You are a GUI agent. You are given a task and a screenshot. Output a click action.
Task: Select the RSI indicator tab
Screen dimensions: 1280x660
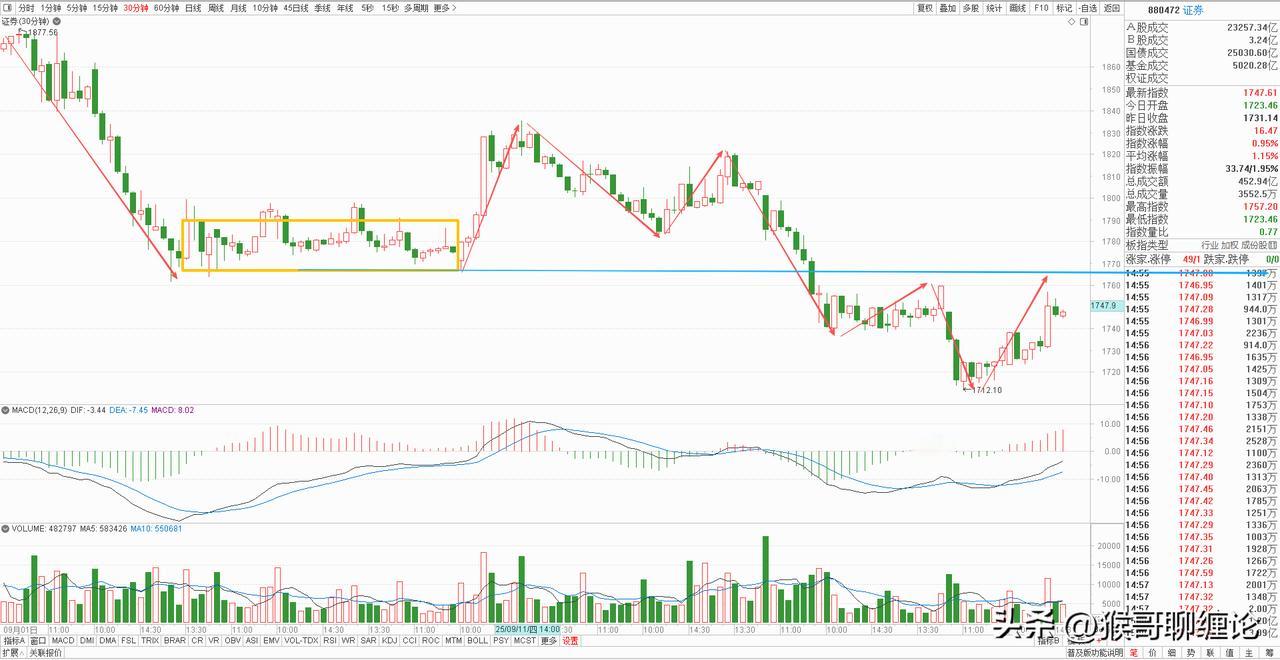[330, 640]
